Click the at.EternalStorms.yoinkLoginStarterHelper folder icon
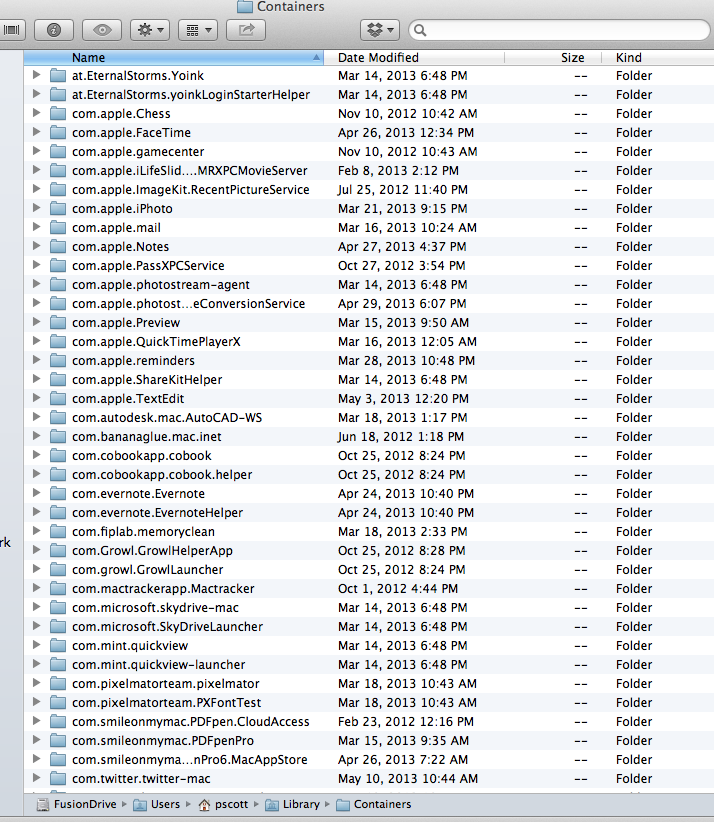The height and width of the screenshot is (822, 714). (58, 95)
